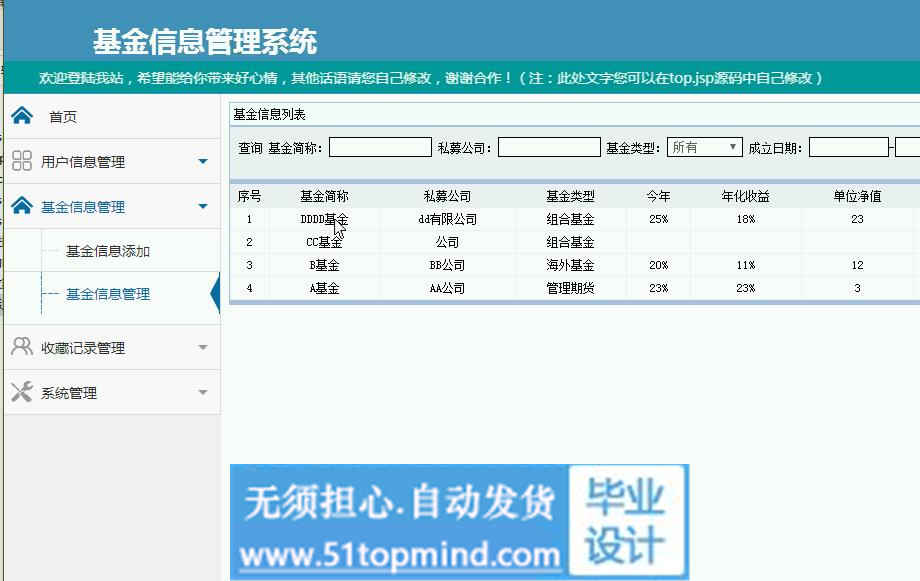Viewport: 920px width, 581px height.
Task: Open 收藏记录管理 menu label
Action: (83, 348)
